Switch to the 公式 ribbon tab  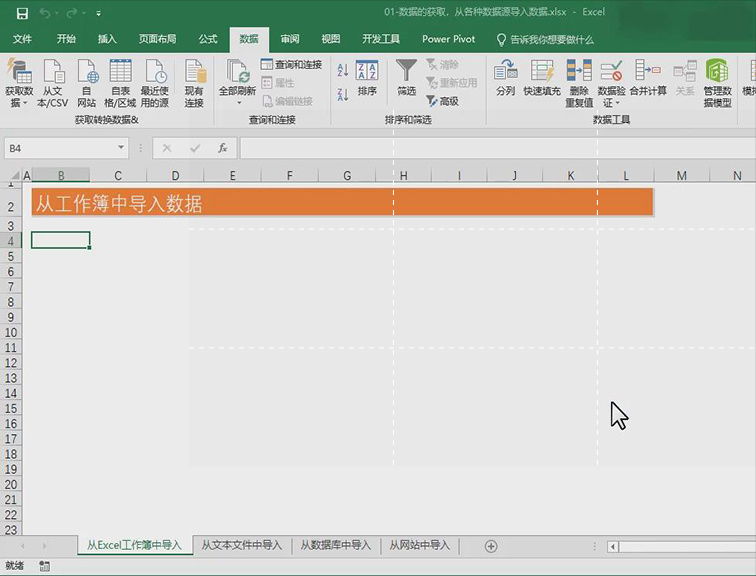coord(208,39)
